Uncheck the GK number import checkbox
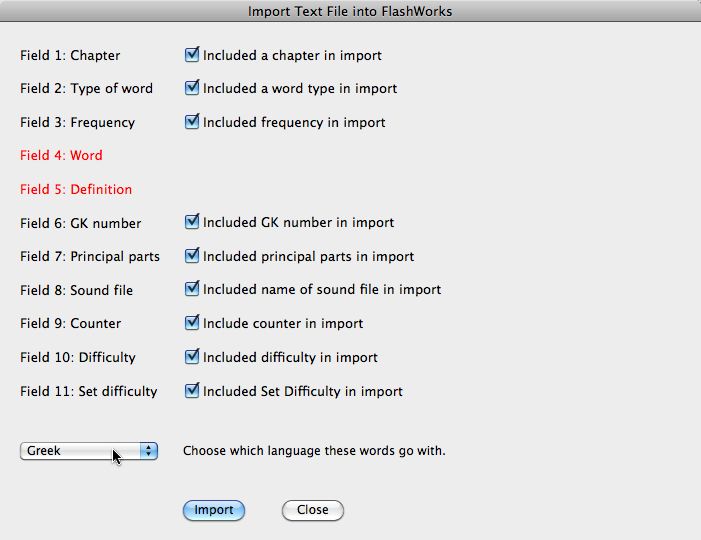Viewport: 701px width, 540px height. coord(192,222)
